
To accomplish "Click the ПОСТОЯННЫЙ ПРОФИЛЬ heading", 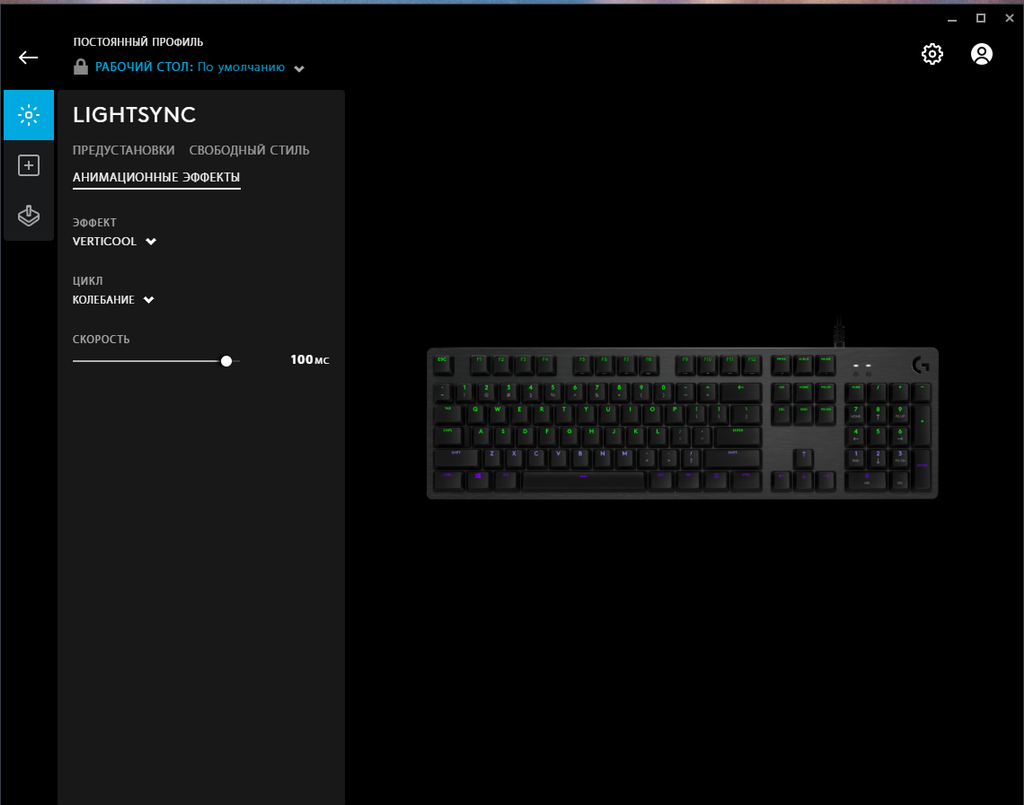I will 138,42.
